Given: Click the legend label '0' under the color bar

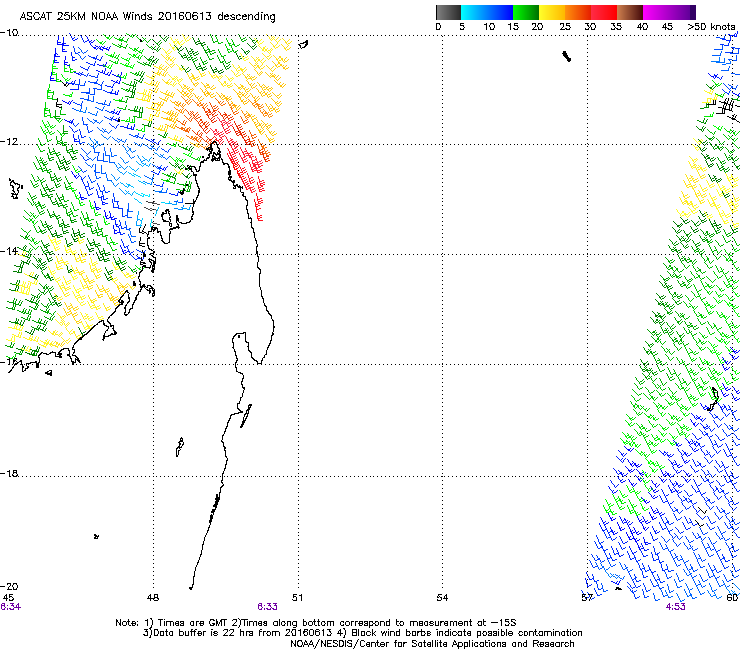Looking at the screenshot, I should click(438, 27).
